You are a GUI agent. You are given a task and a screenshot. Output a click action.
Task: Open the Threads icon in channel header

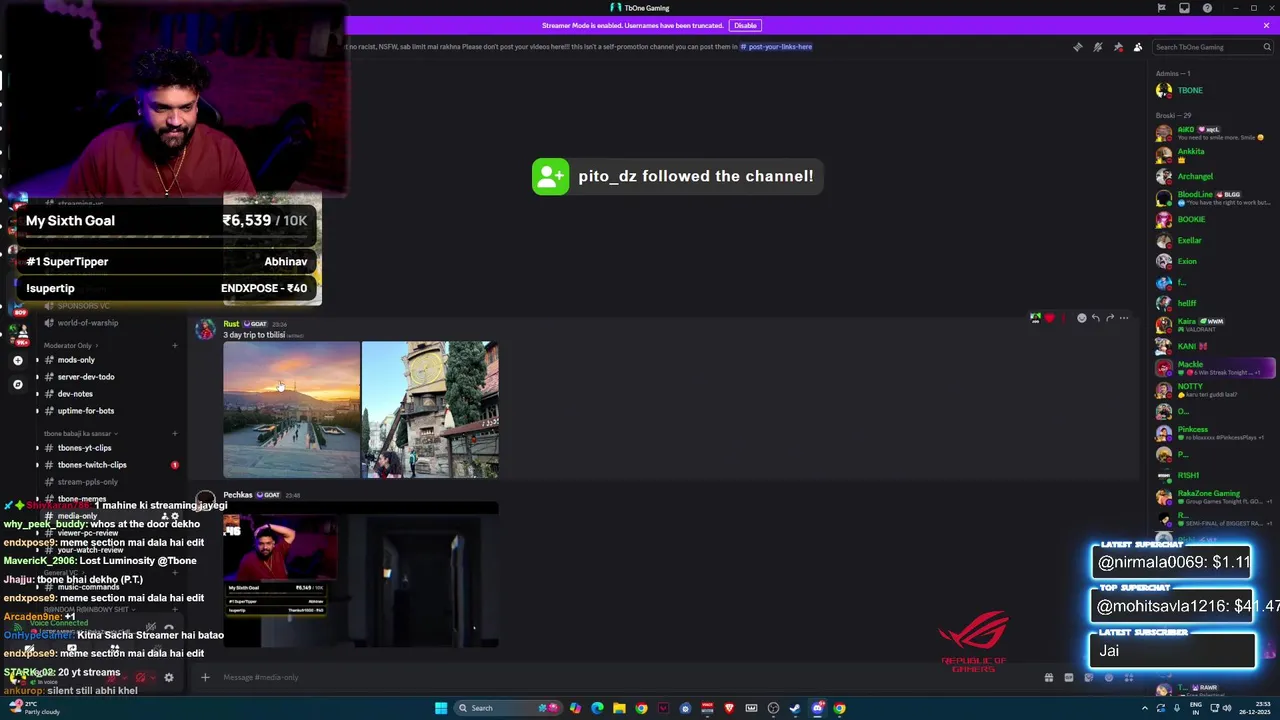pyautogui.click(x=1077, y=47)
